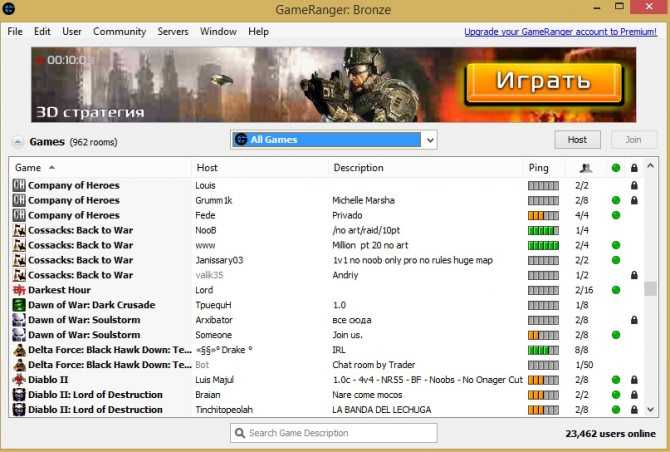Open the Edit menu
Viewport: 670px width, 452px height.
(42, 32)
